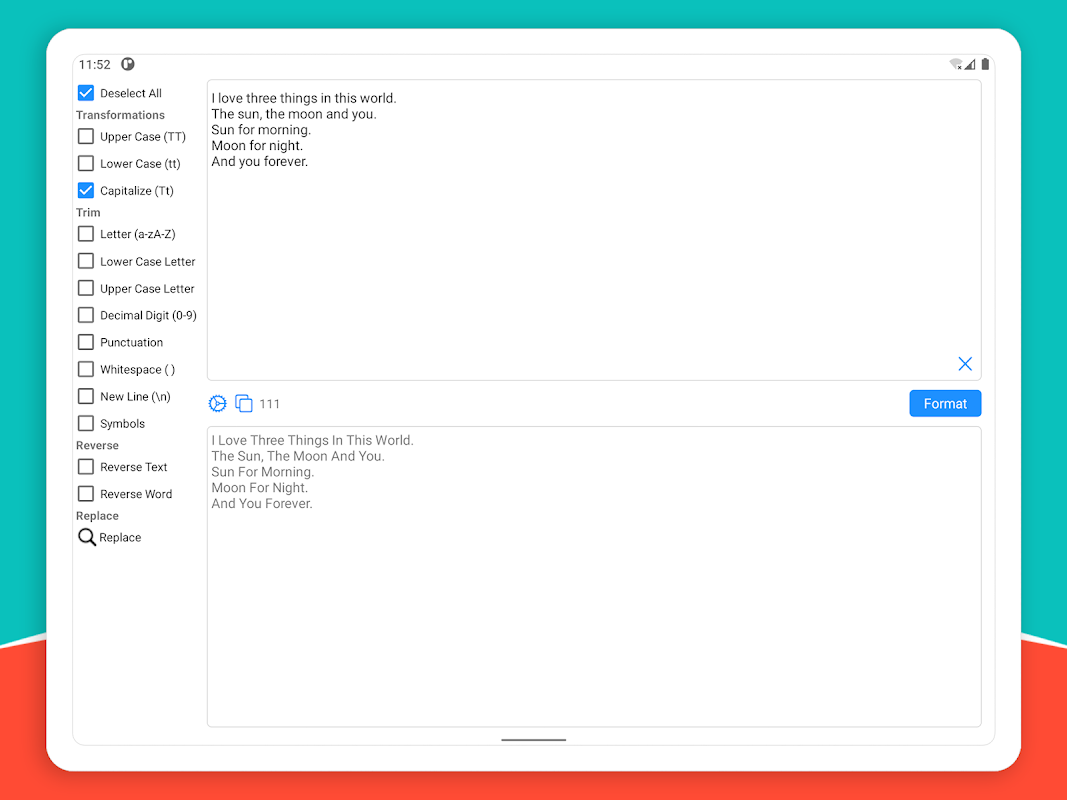1067x800 pixels.
Task: Enable the Reverse Text checkbox
Action: coord(86,467)
